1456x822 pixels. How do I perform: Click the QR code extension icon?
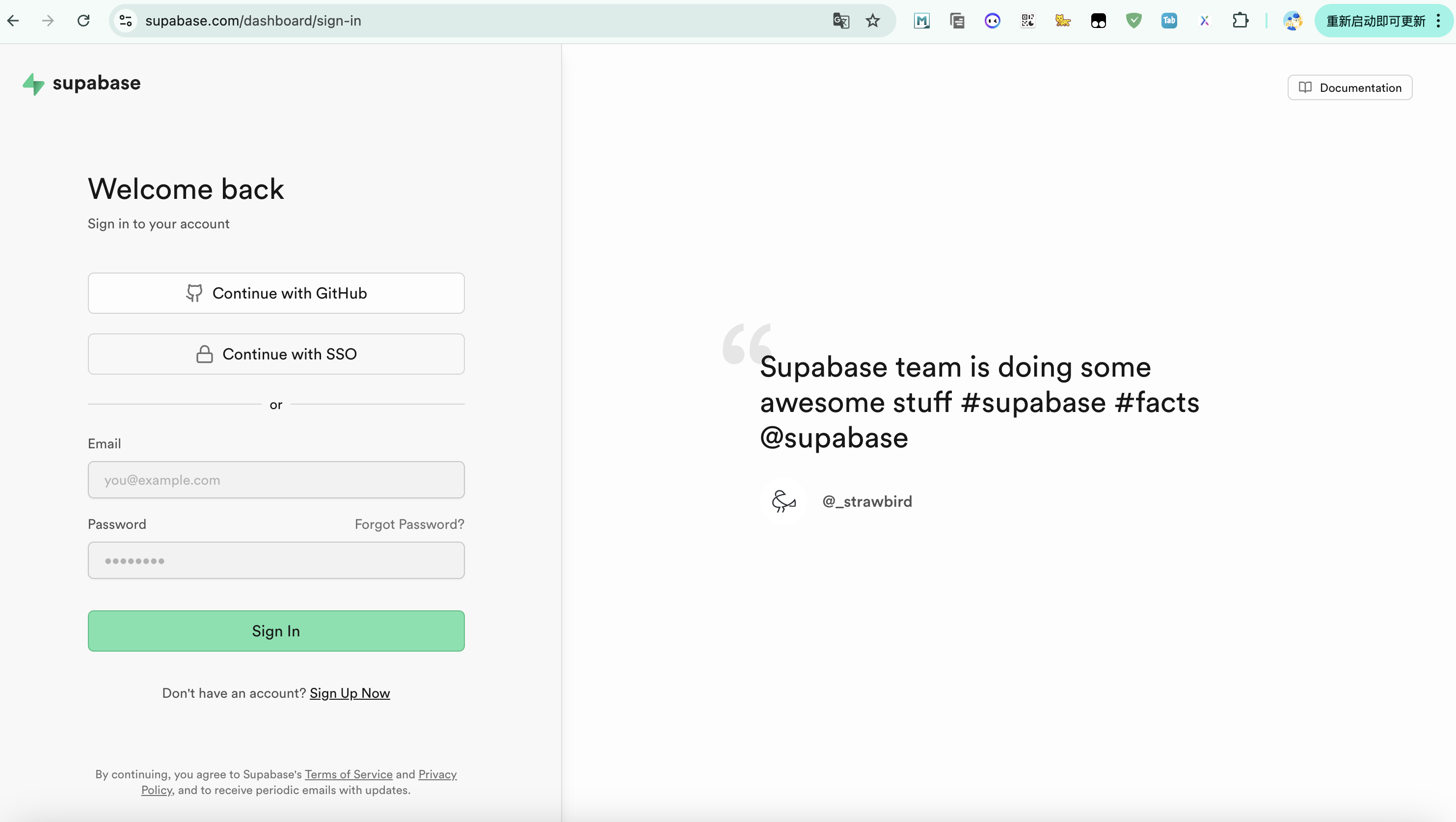coord(1027,21)
